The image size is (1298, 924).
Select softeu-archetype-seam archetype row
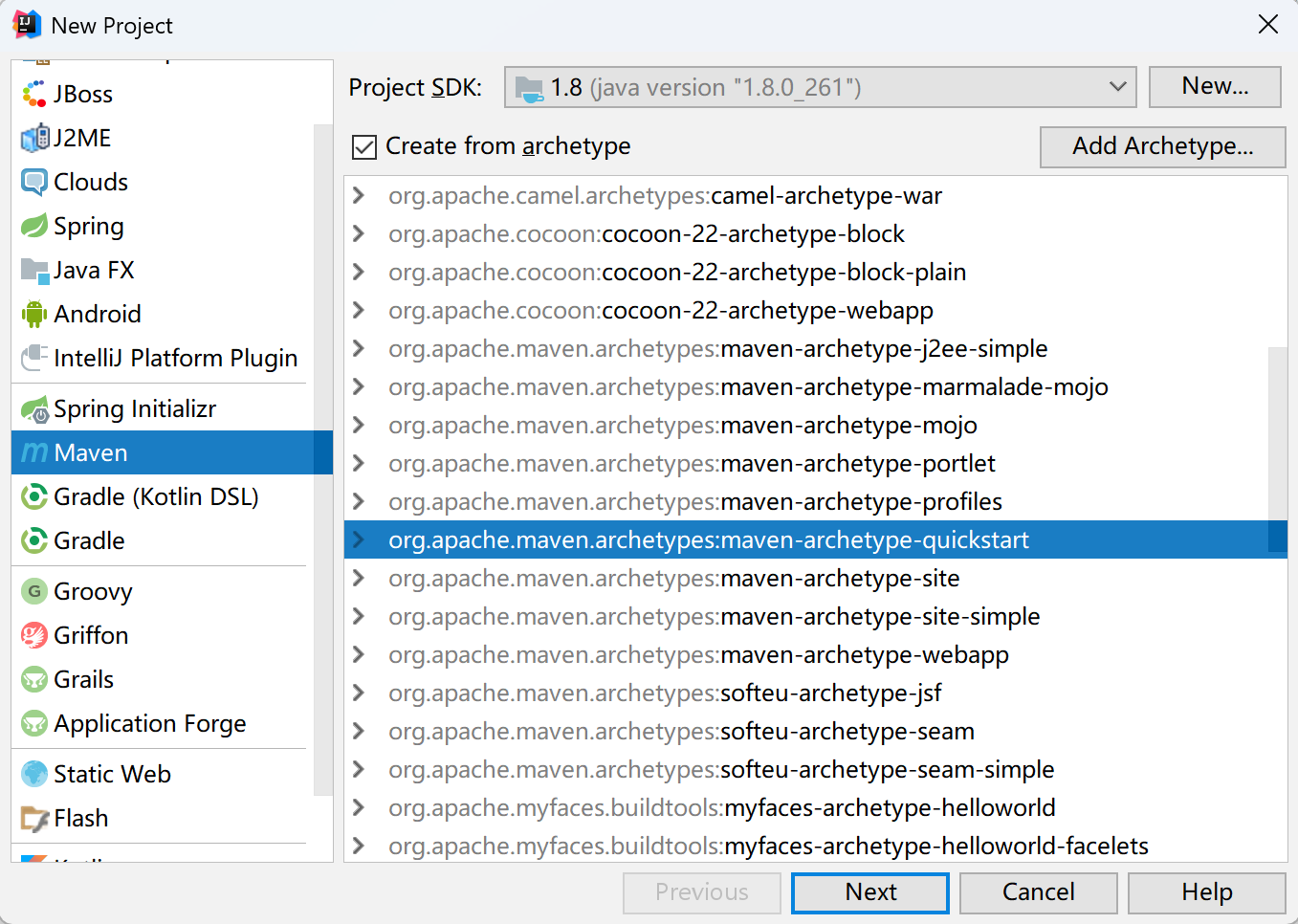pyautogui.click(x=815, y=731)
